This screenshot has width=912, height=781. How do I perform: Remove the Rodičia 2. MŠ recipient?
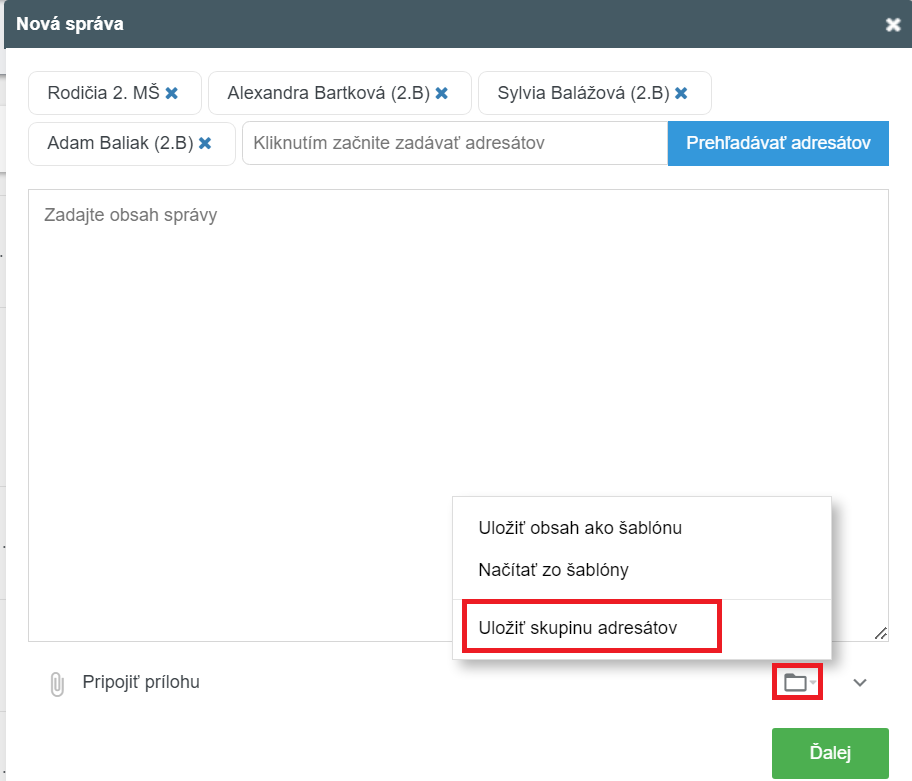(171, 93)
